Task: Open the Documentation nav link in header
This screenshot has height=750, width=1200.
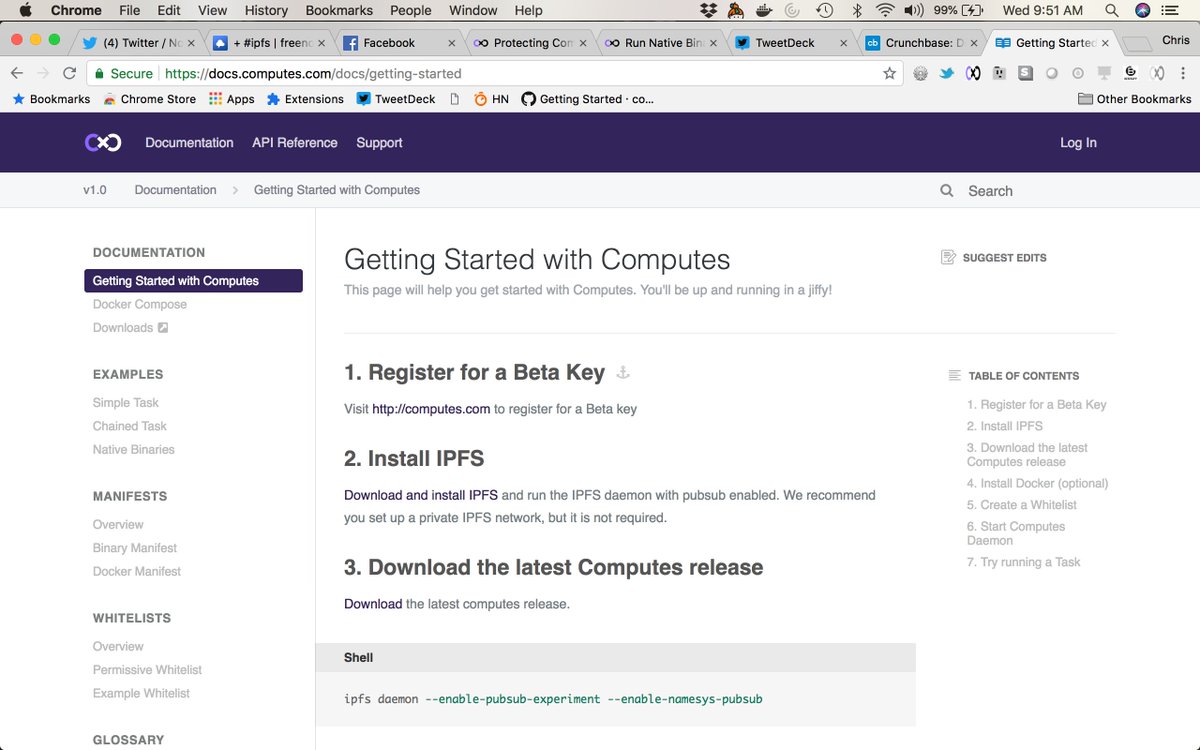Action: coord(189,143)
